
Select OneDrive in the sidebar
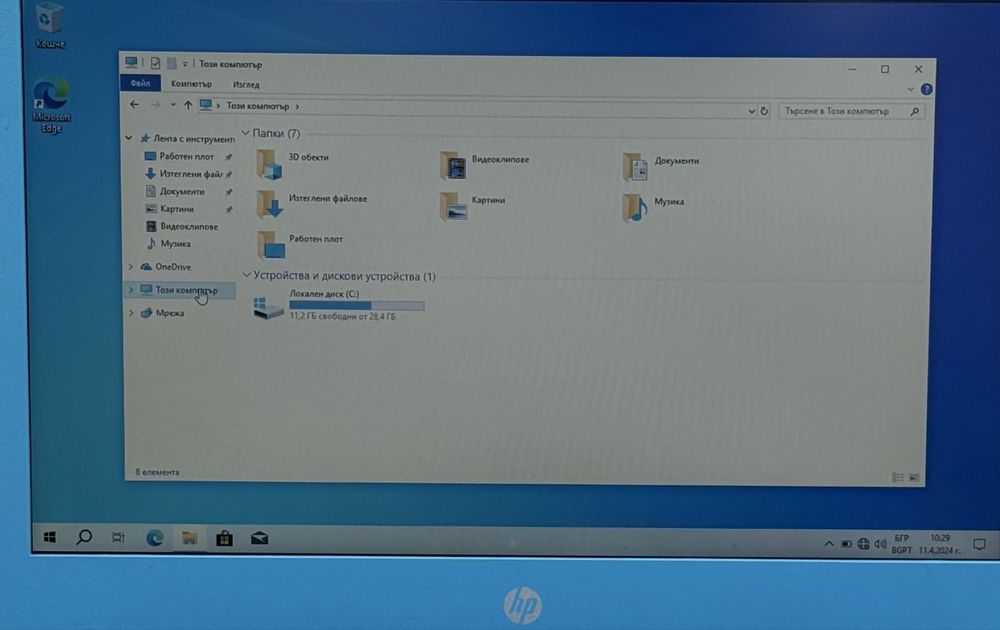pyautogui.click(x=173, y=267)
